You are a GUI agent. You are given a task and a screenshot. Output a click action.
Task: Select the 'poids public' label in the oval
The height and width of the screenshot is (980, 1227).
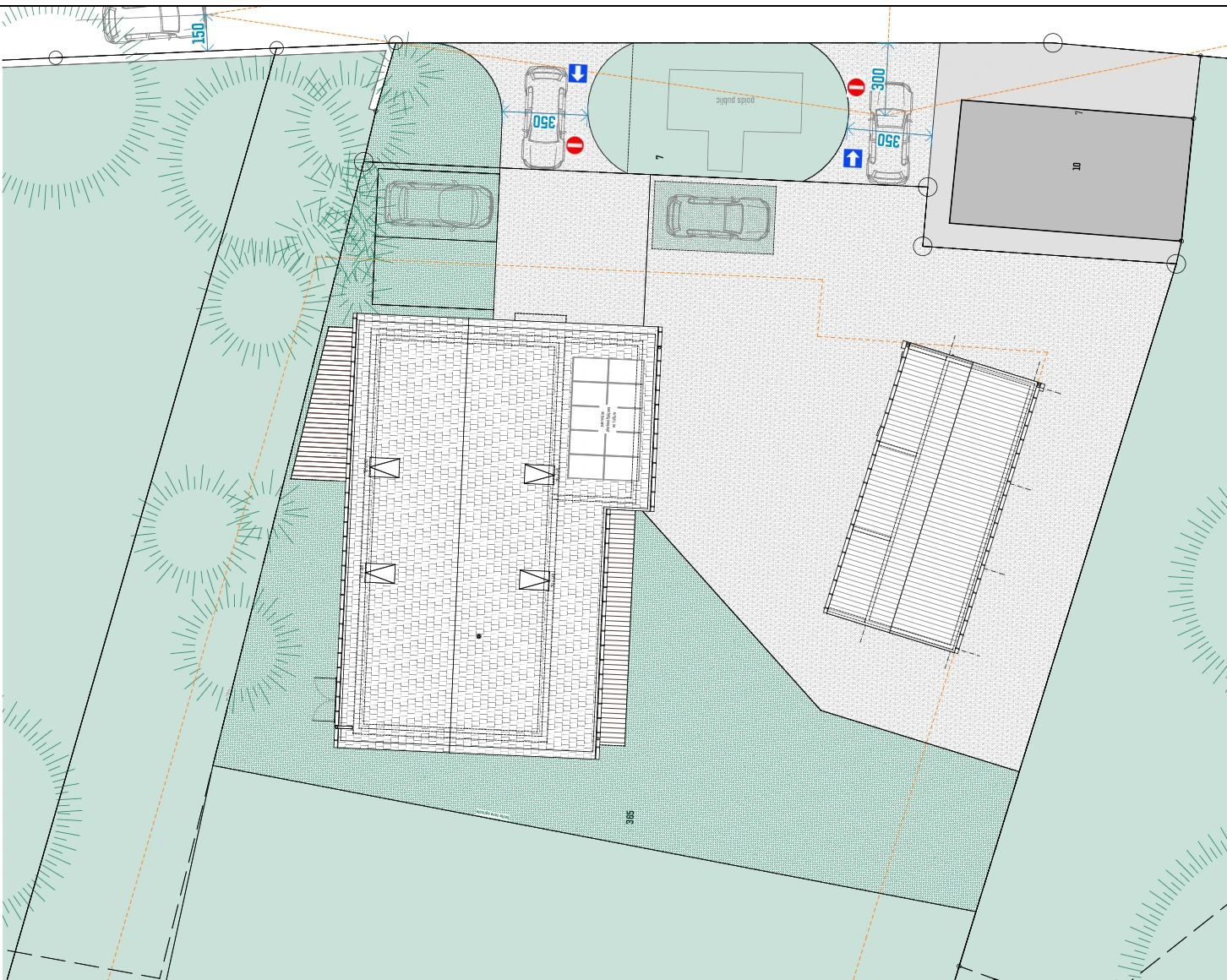(x=734, y=100)
